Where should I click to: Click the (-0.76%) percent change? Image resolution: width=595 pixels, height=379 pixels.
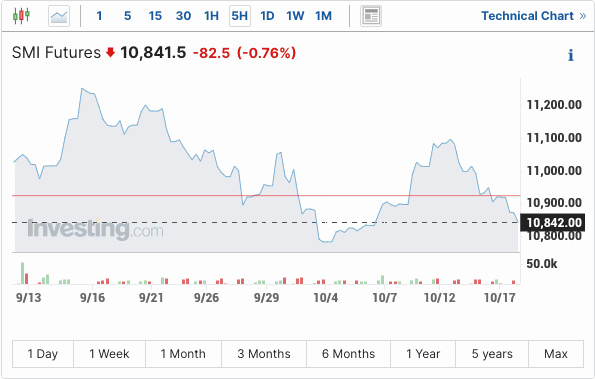click(266, 53)
